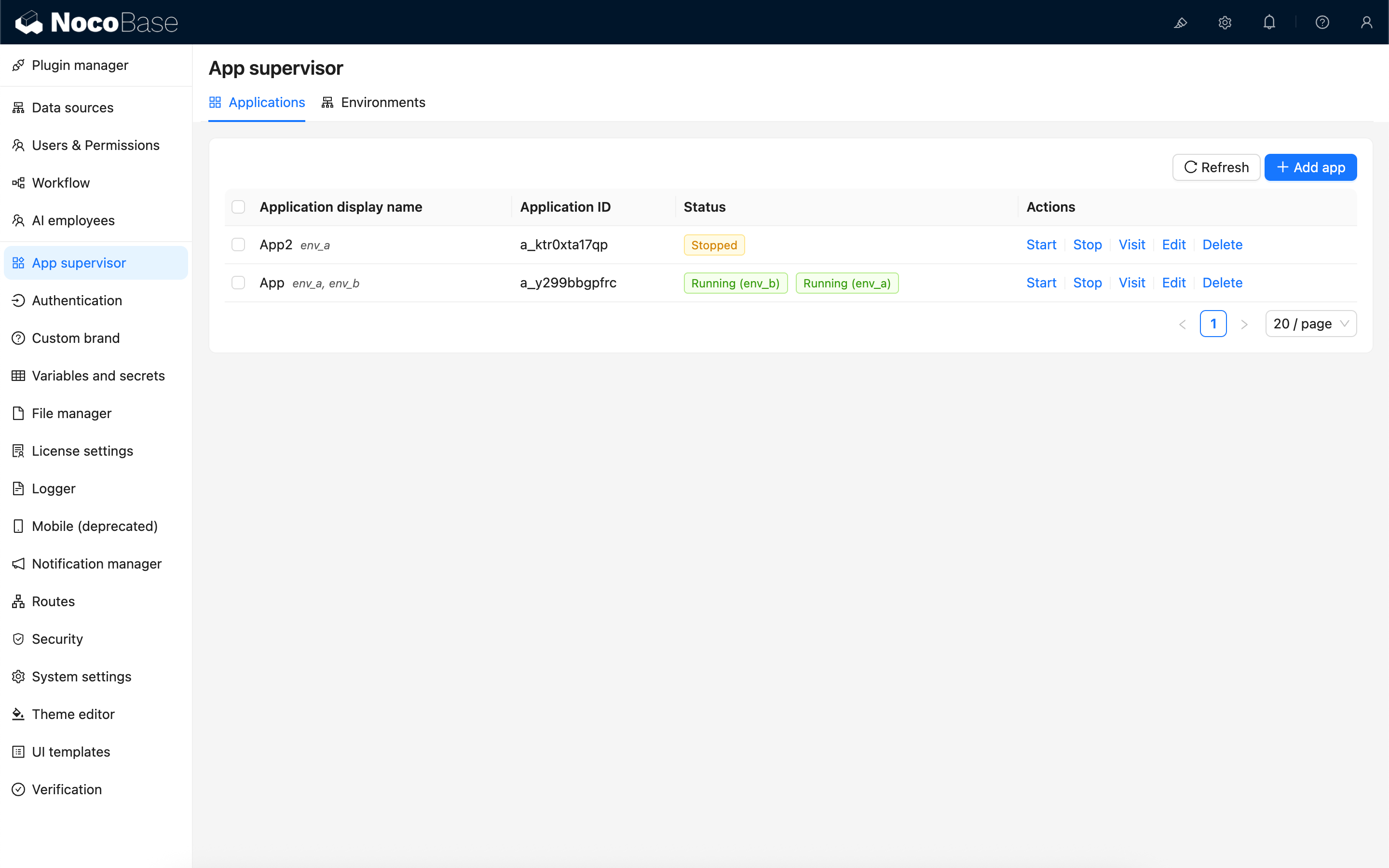Click the Theme editor sidebar icon
1389x868 pixels.
click(18, 714)
